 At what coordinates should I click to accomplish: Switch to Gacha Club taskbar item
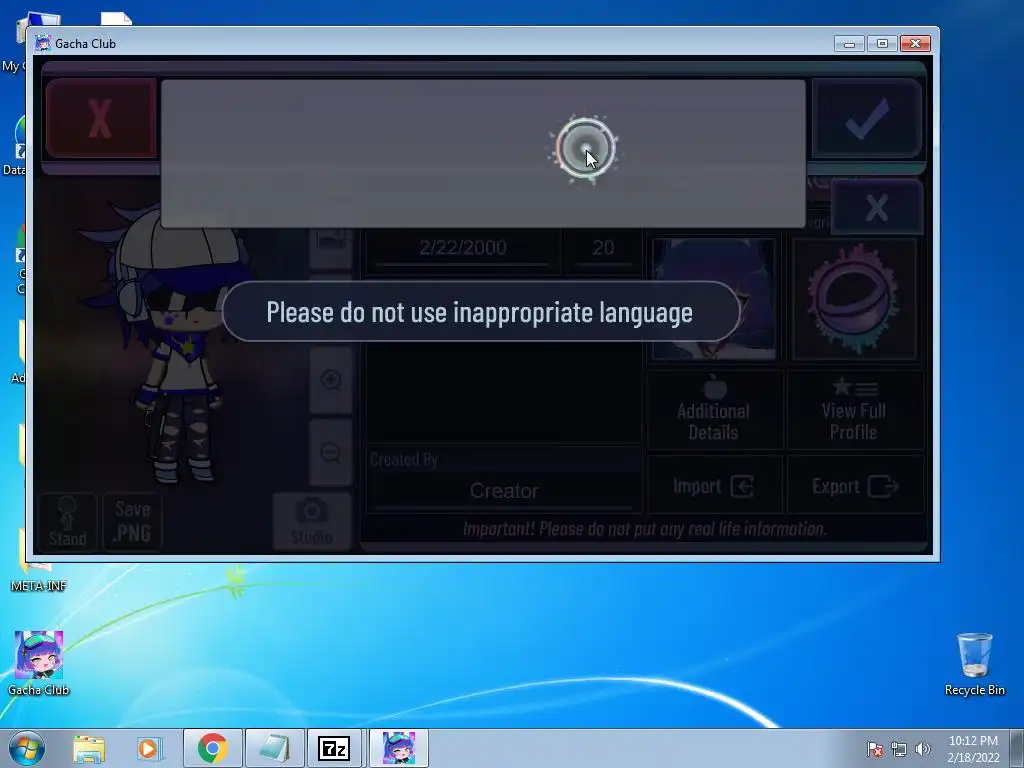click(398, 748)
